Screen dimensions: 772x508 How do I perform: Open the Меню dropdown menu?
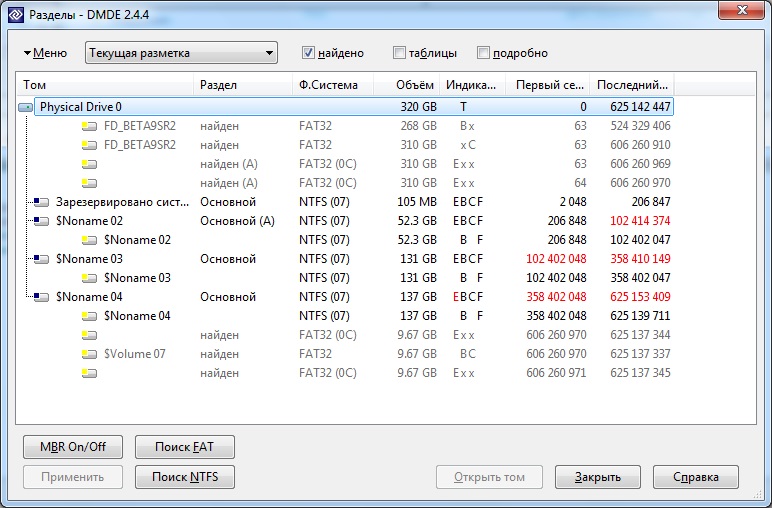(45, 53)
